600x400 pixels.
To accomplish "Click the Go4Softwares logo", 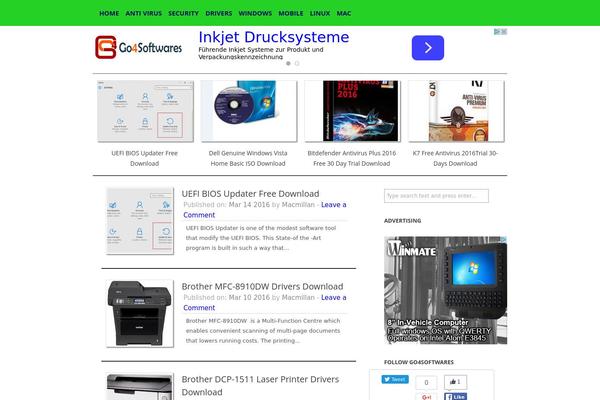I will tap(139, 47).
